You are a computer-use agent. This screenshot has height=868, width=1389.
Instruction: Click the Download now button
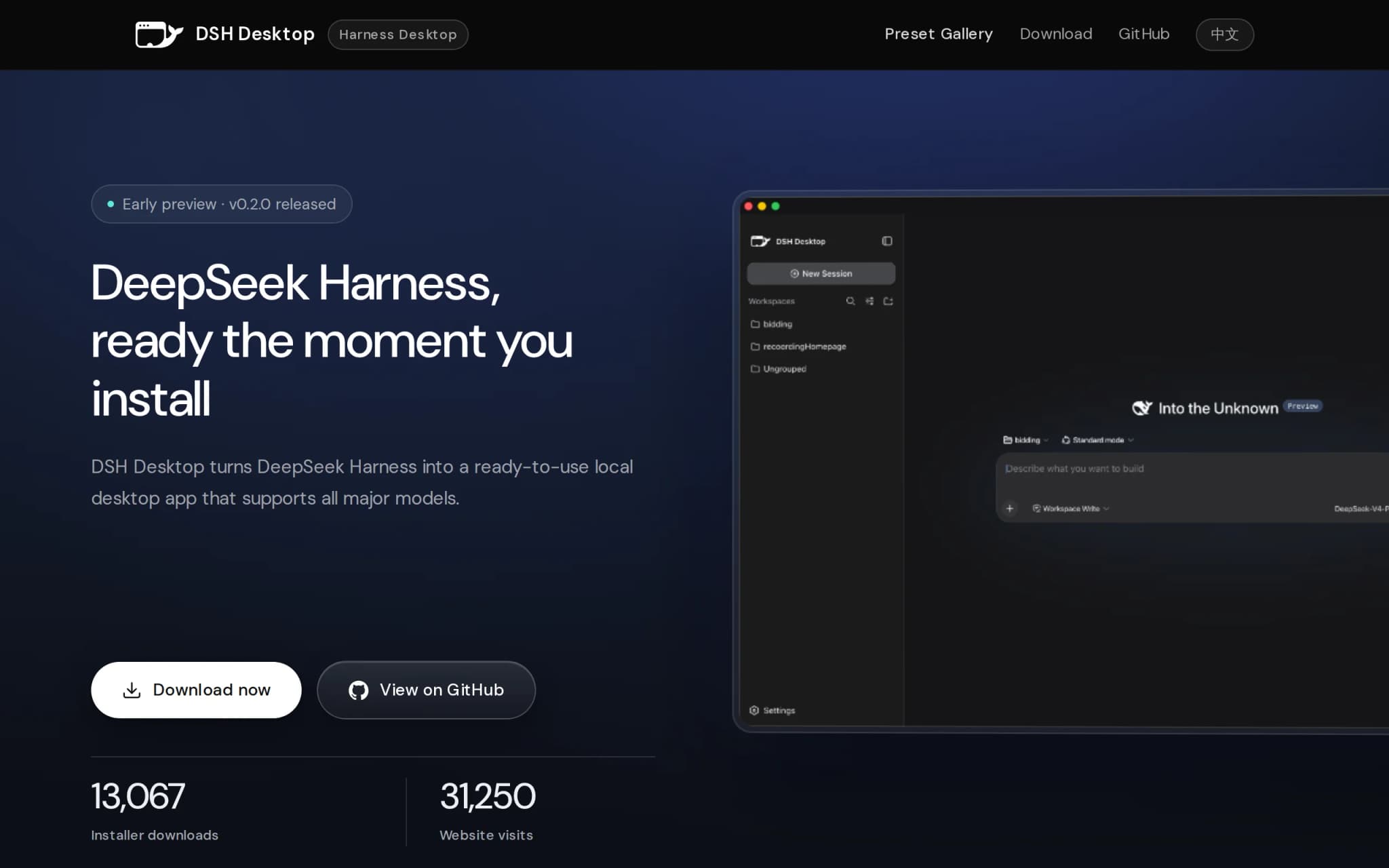196,690
